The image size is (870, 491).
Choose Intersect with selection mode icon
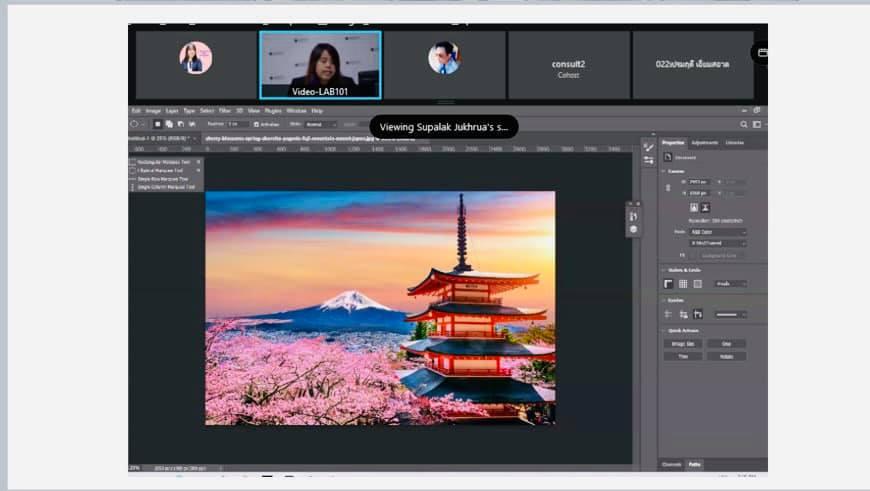click(193, 124)
